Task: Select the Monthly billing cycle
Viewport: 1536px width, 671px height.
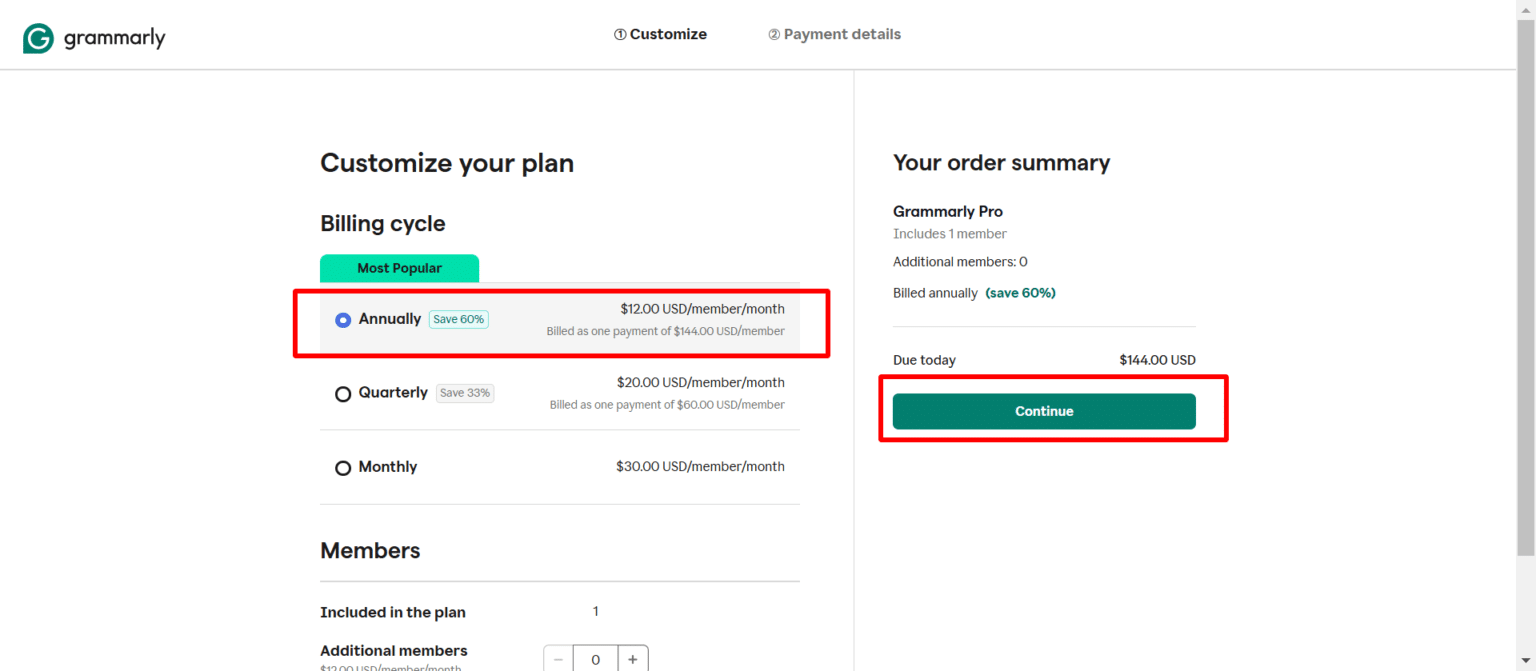Action: [x=343, y=467]
